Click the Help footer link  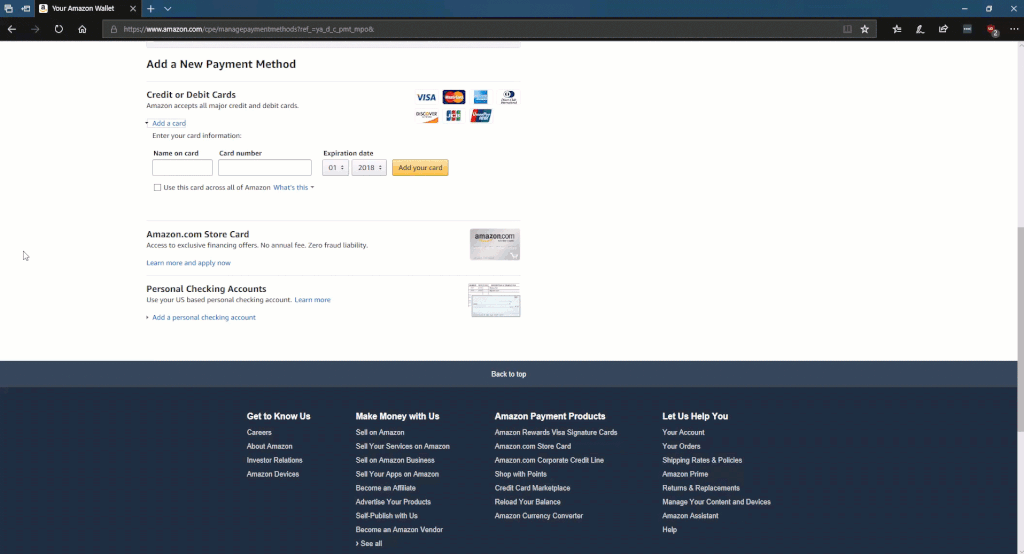tap(669, 530)
